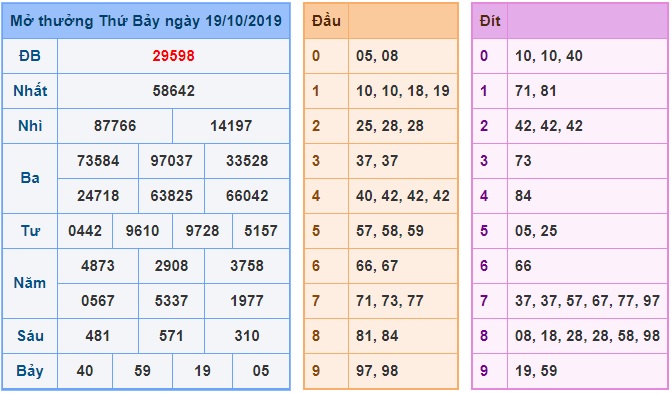Select the Nhì prize number 14197
672x394 pixels.
[x=231, y=126]
